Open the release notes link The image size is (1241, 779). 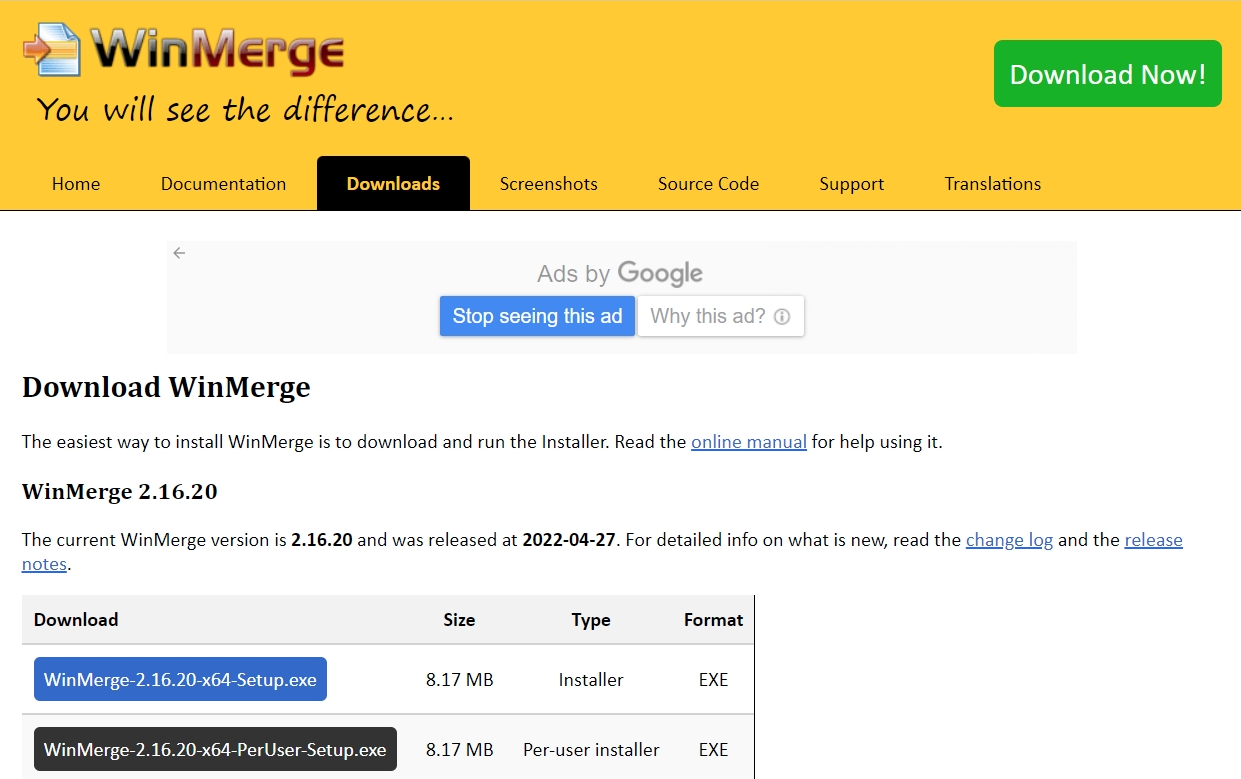point(1153,539)
